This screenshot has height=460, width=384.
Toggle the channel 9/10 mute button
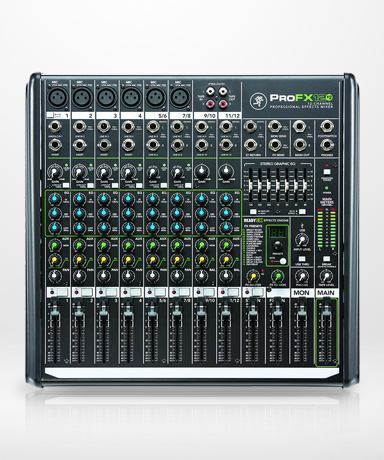209,293
